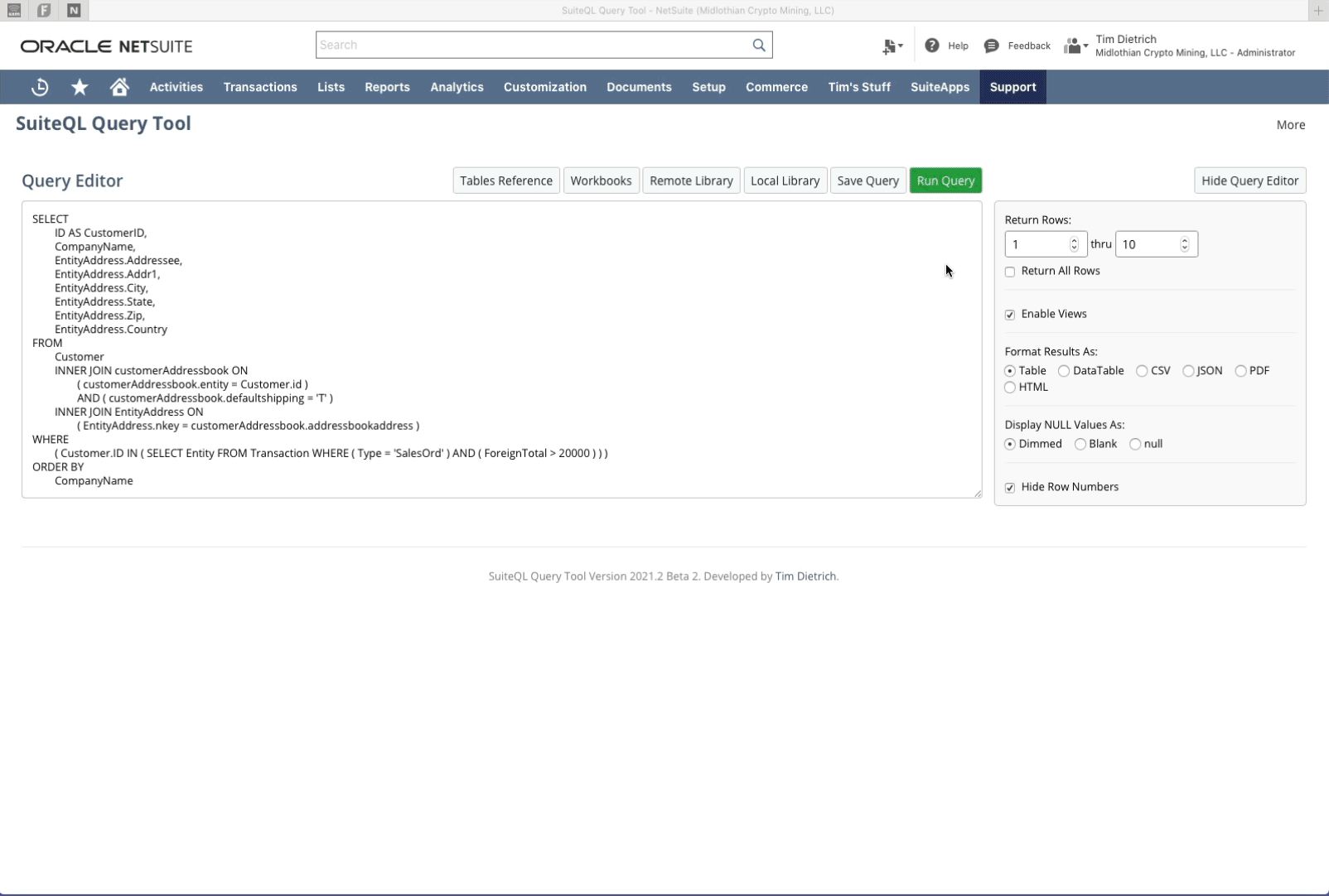Display NULL values as Blank

coord(1080,444)
